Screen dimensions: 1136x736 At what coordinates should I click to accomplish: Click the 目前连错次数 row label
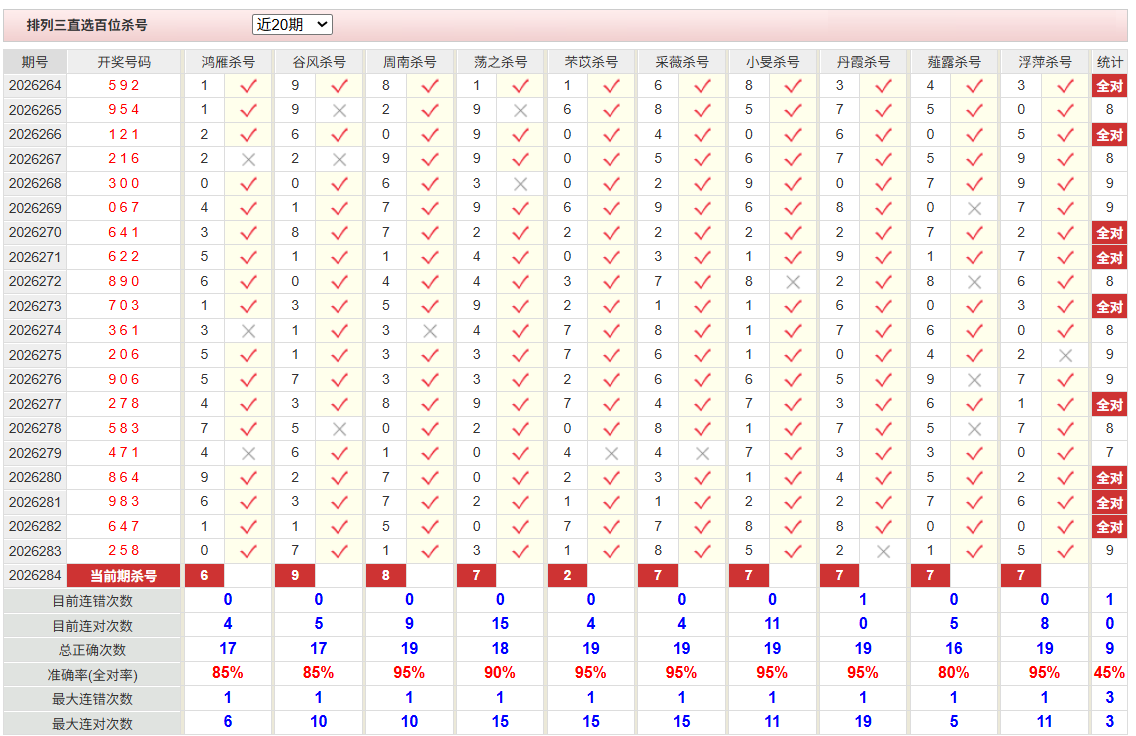coord(92,601)
